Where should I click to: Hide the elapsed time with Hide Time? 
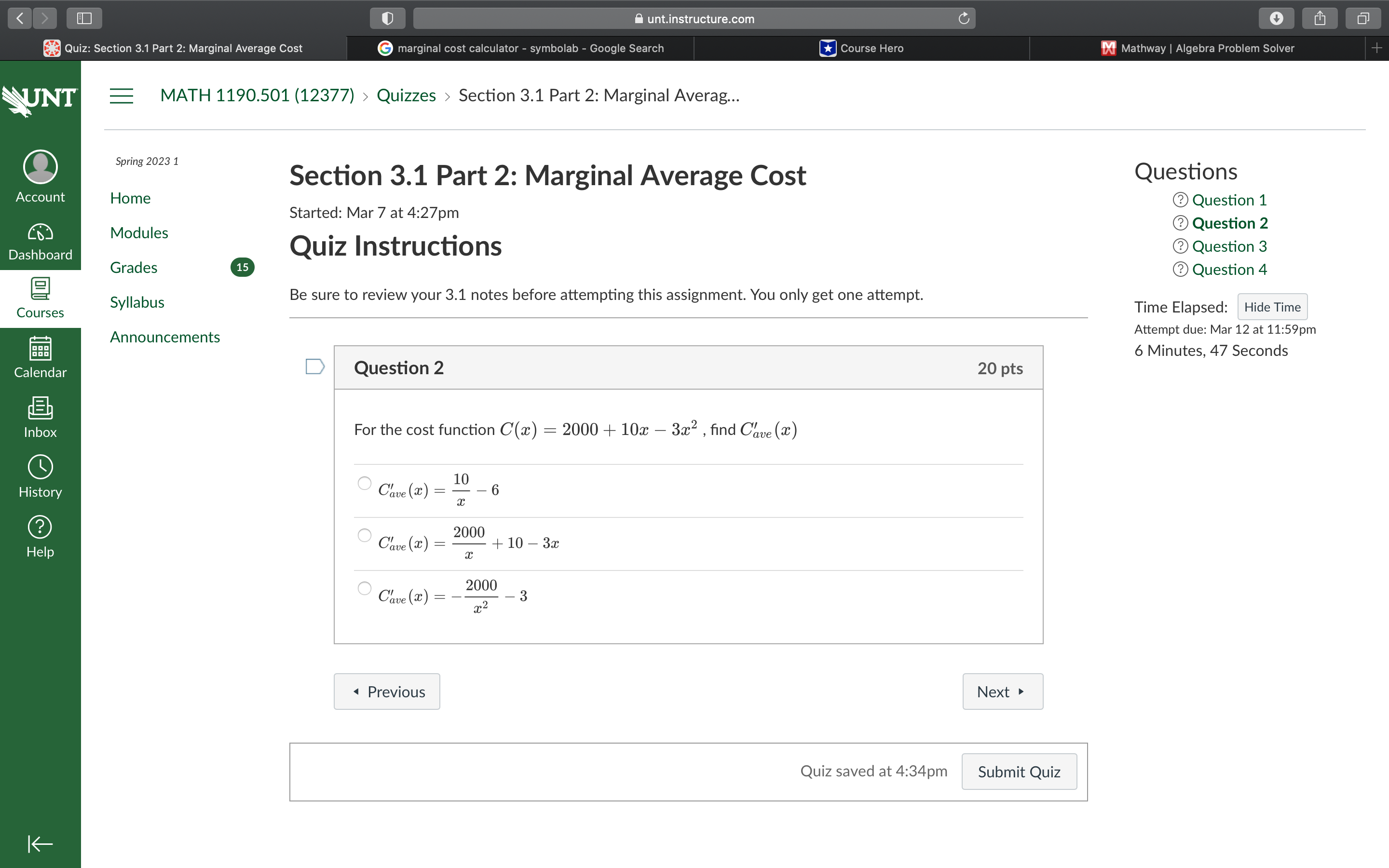point(1271,307)
